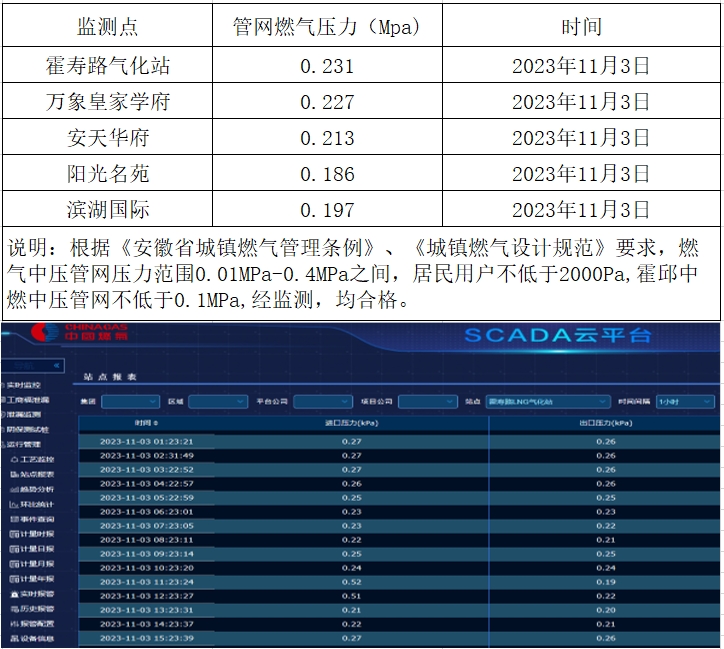Click the 趋势分析 chart icon
Screen dimensions: 724x649
(x=15, y=489)
